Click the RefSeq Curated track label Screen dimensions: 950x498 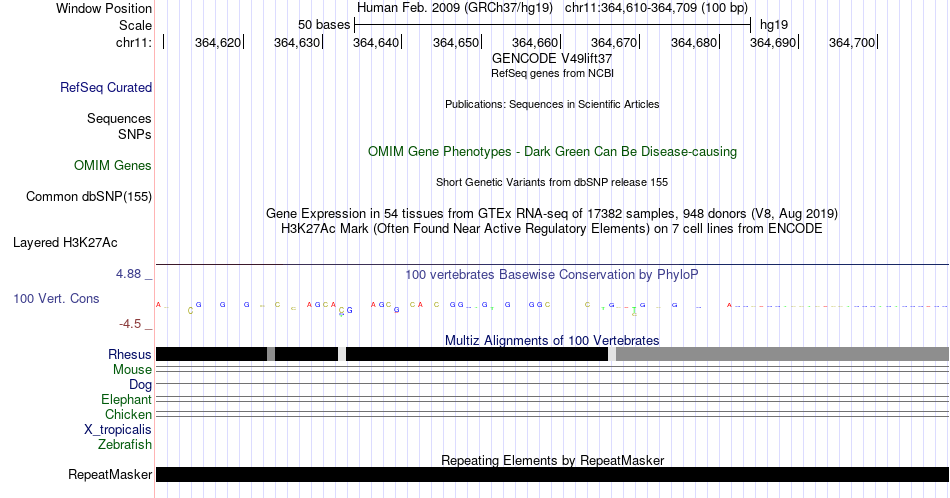coord(105,87)
